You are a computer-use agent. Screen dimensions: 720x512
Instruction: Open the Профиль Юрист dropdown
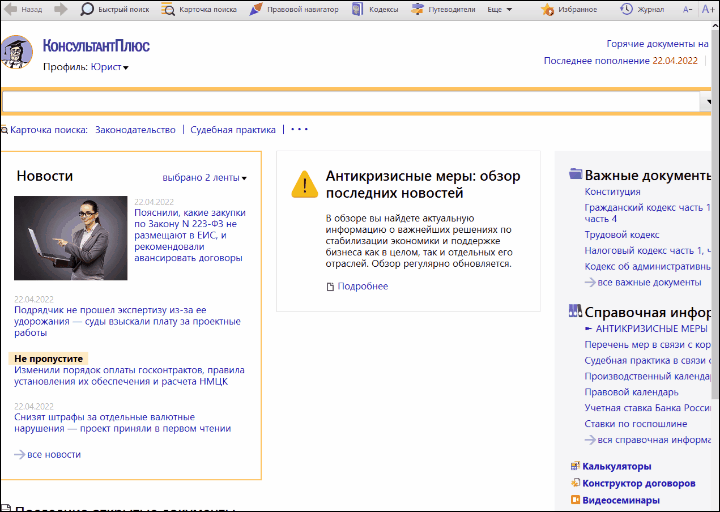[x=109, y=67]
